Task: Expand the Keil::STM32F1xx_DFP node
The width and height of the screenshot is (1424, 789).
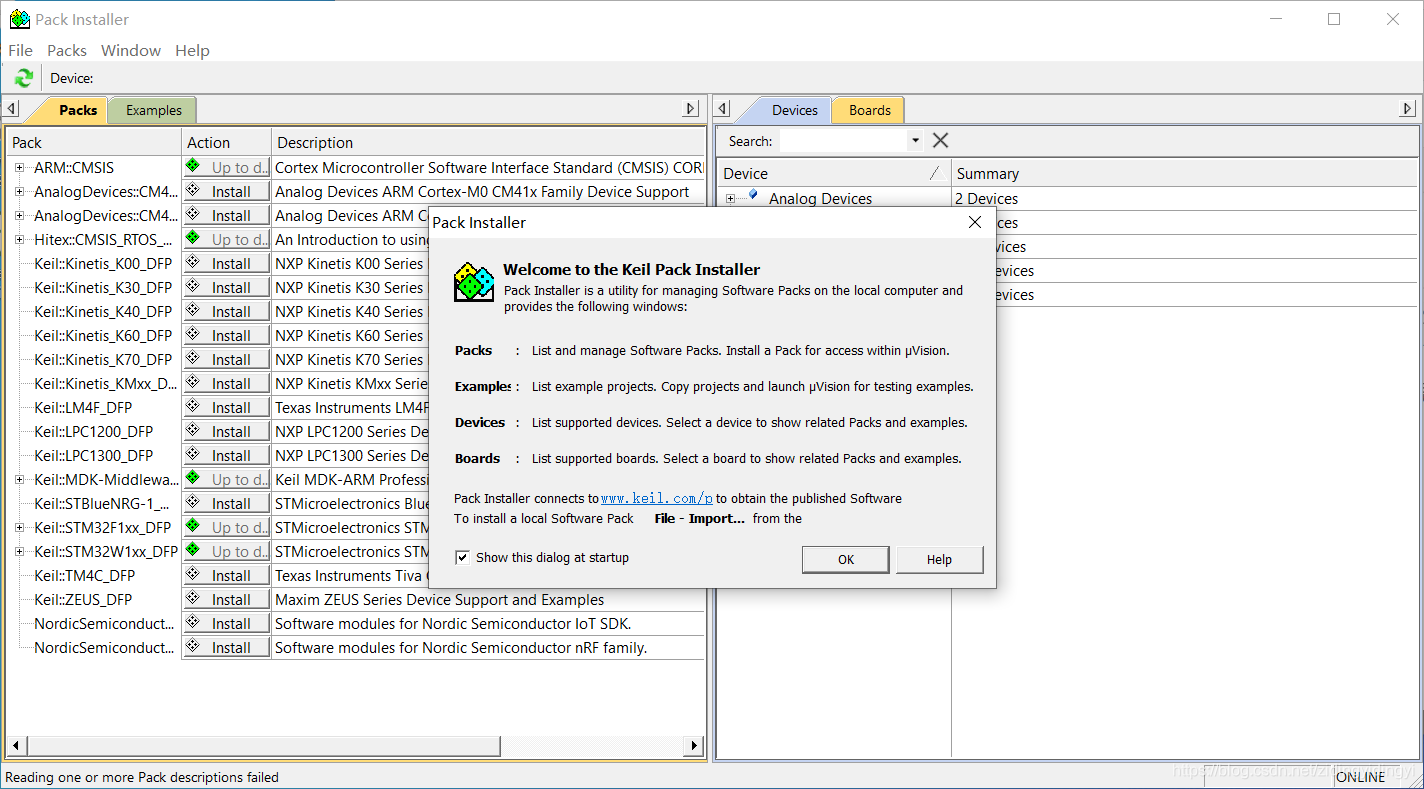Action: [x=20, y=527]
